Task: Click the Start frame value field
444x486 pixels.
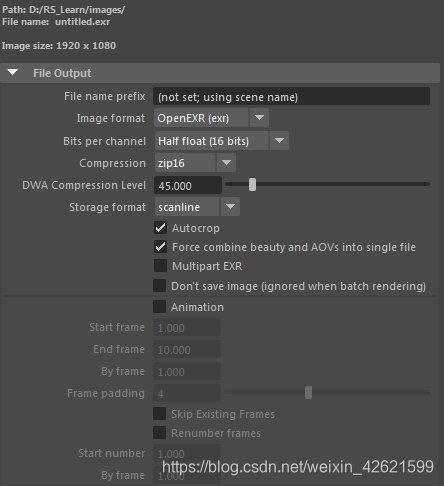Action: point(187,327)
